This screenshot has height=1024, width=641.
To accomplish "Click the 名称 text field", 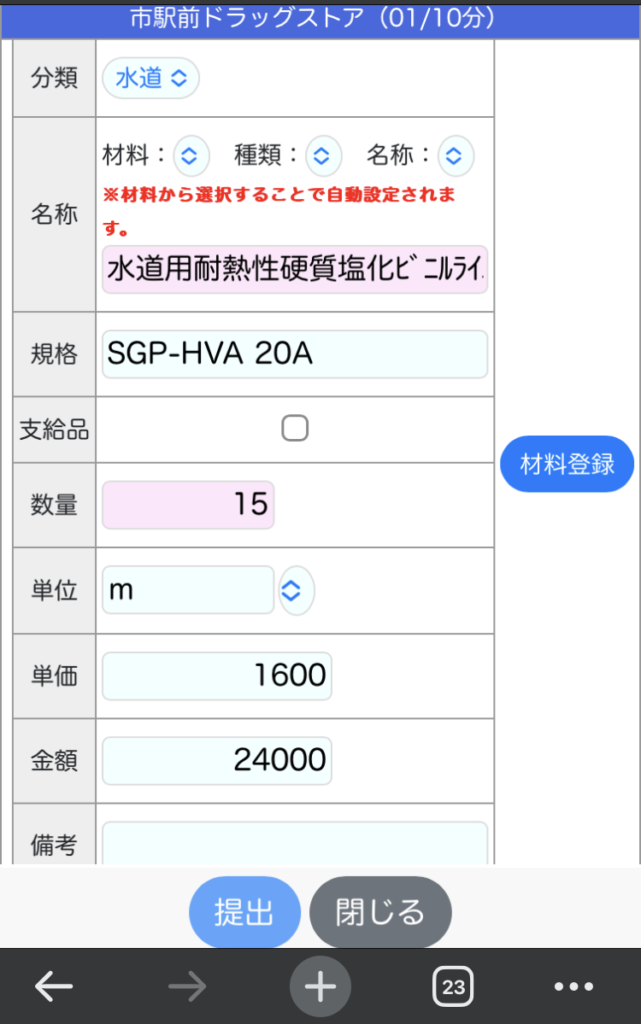I will tap(294, 269).
